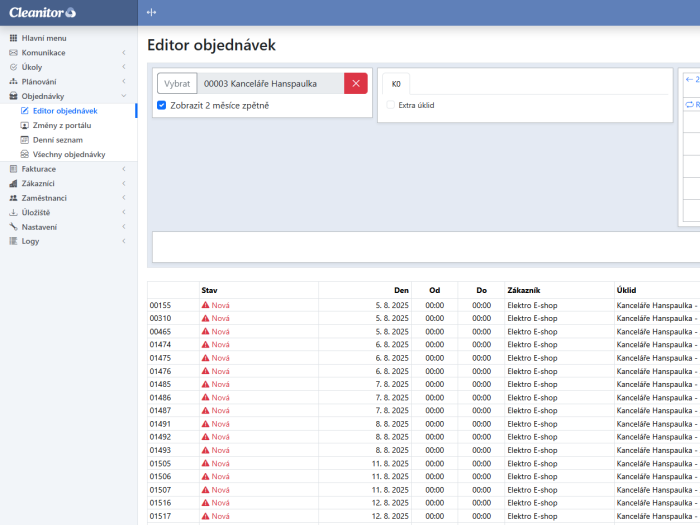This screenshot has height=525, width=700.
Task: Click the red X clear selection button
Action: (x=355, y=84)
